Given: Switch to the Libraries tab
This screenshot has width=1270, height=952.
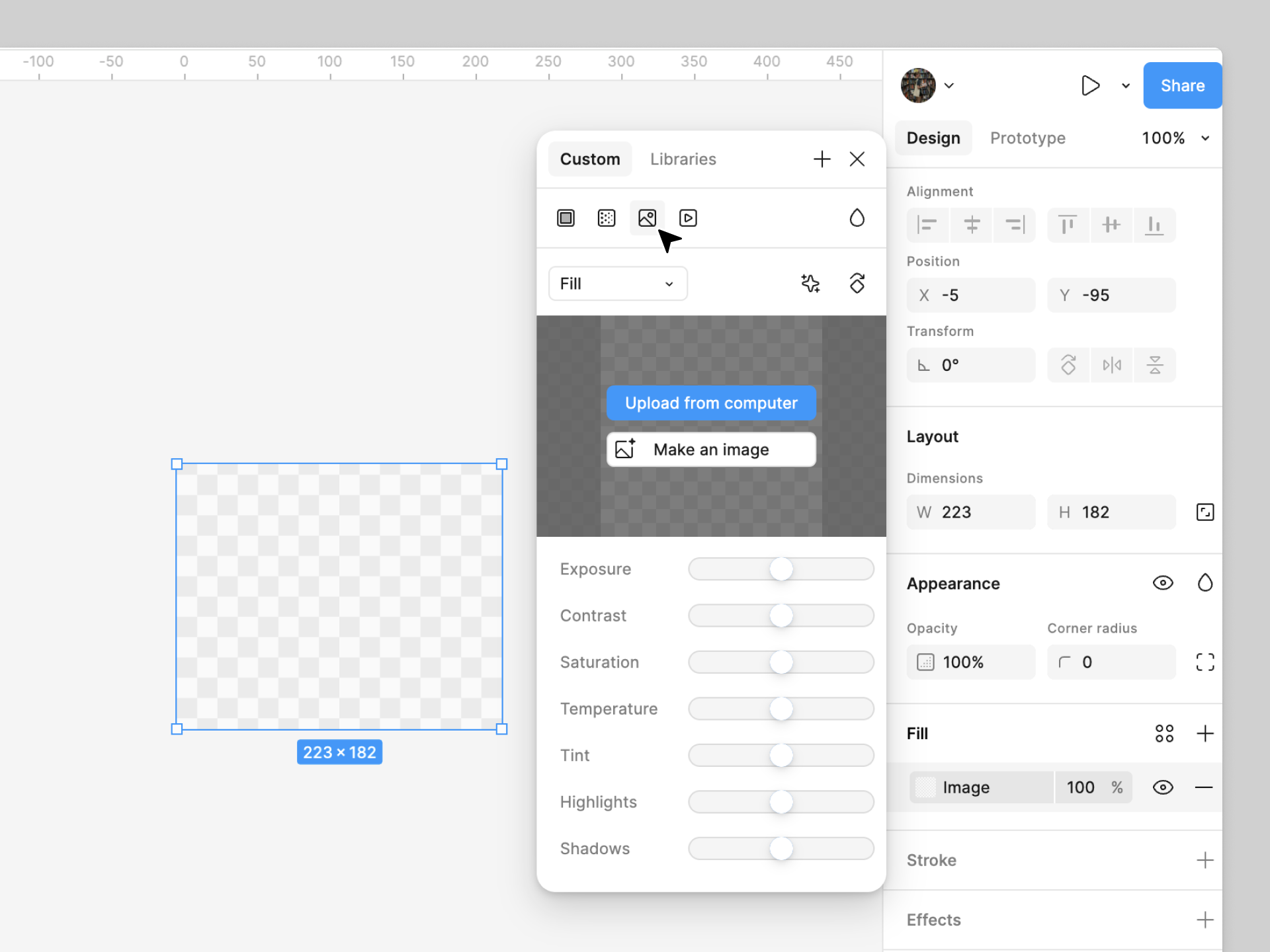Looking at the screenshot, I should coord(684,158).
